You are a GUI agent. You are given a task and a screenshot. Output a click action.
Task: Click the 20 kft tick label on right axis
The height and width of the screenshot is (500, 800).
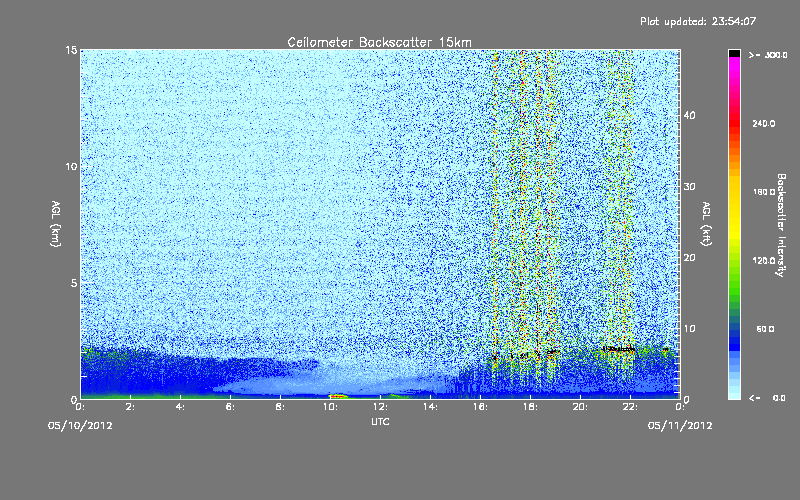[689, 258]
